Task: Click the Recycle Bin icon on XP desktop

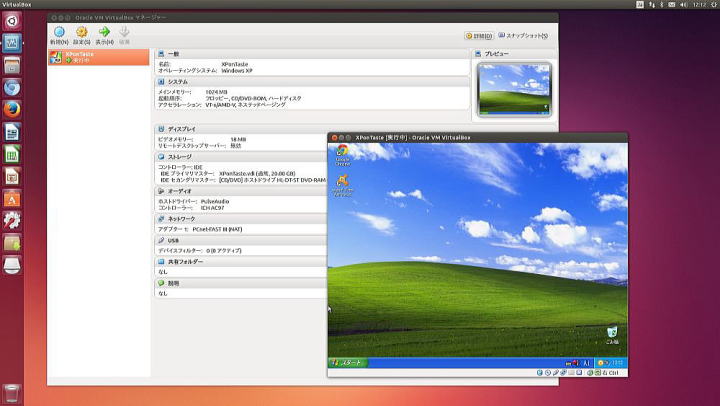Action: (x=612, y=335)
